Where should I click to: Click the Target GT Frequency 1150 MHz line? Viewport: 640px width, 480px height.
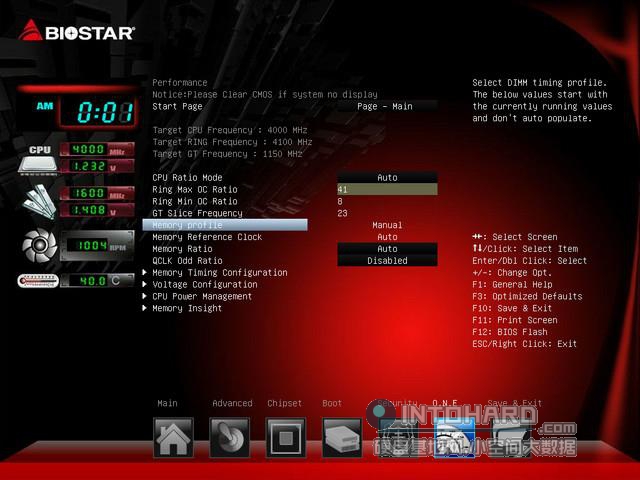227,154
